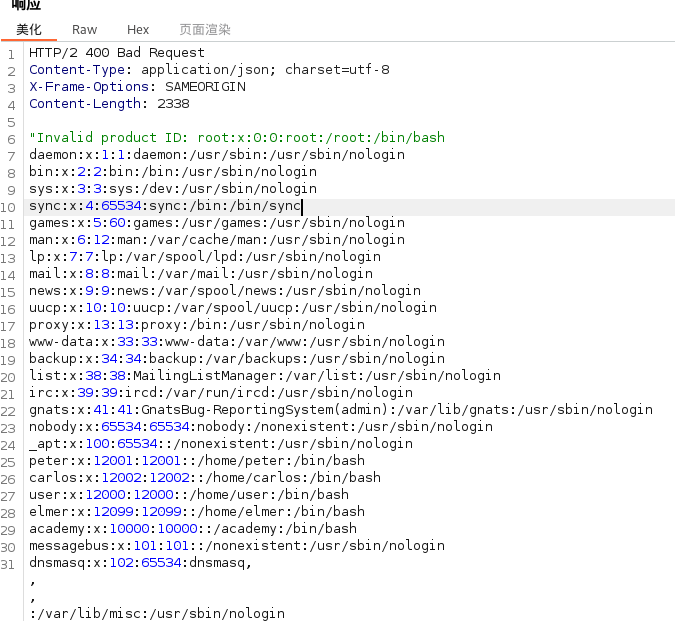Select the news:x:9:9 entry line
The width and height of the screenshot is (675, 621).
coord(225,290)
